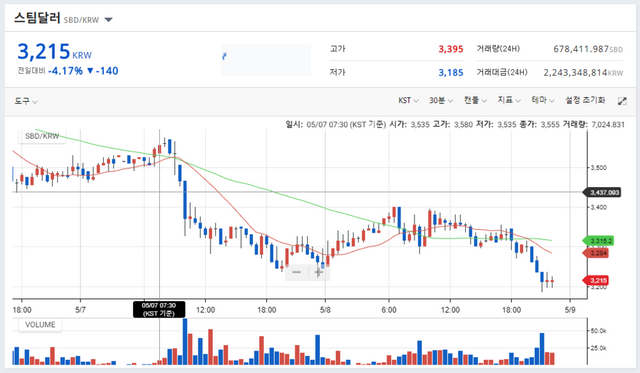Click 설정 초기화 reset settings
The height and width of the screenshot is (373, 640).
pos(585,100)
